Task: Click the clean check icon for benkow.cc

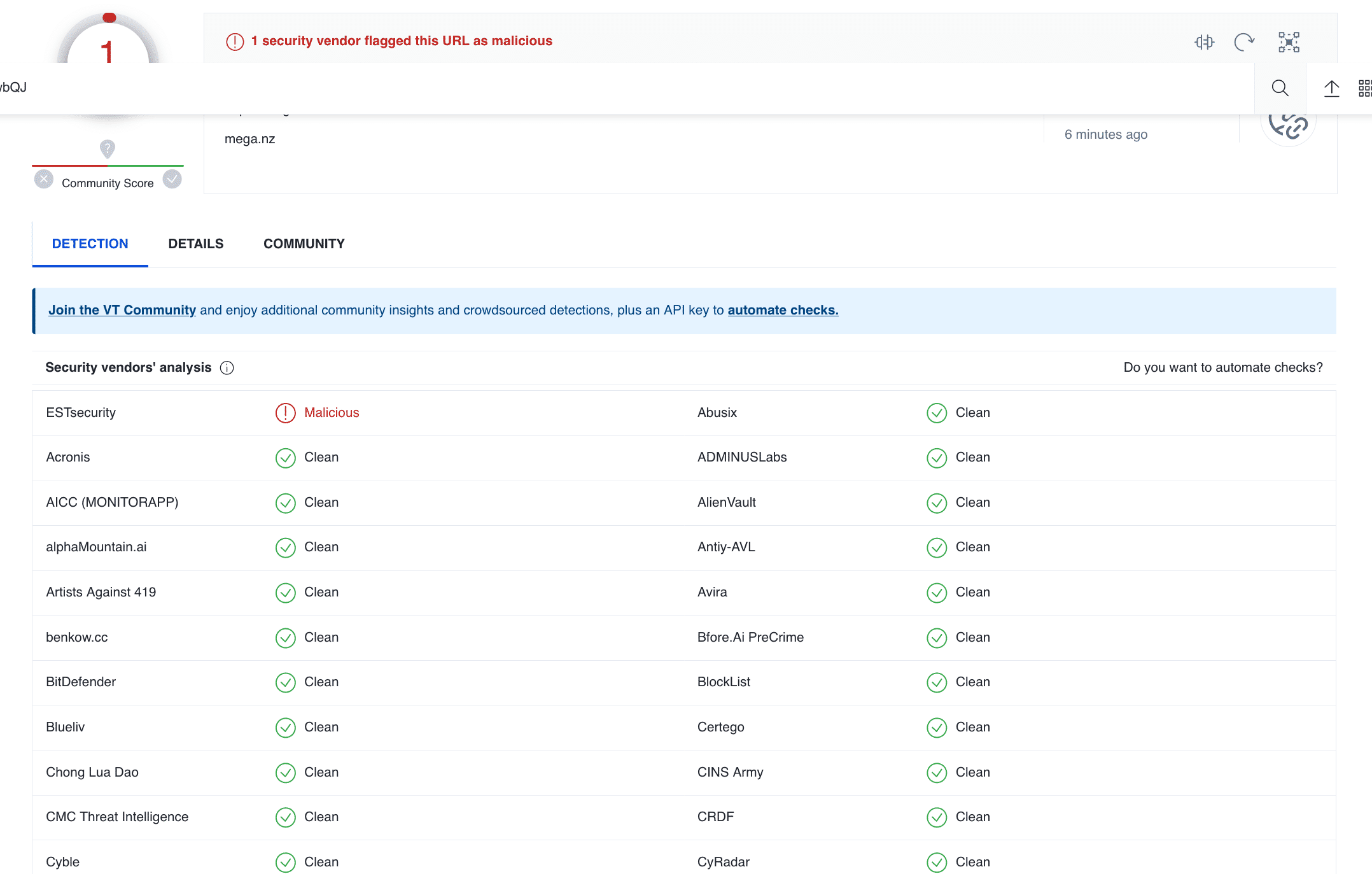Action: tap(285, 638)
